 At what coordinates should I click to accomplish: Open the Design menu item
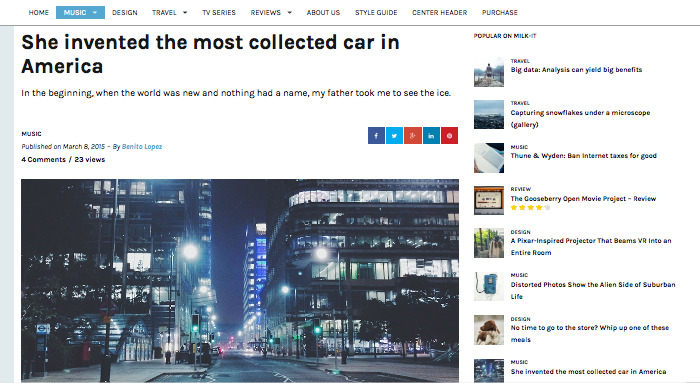click(125, 12)
